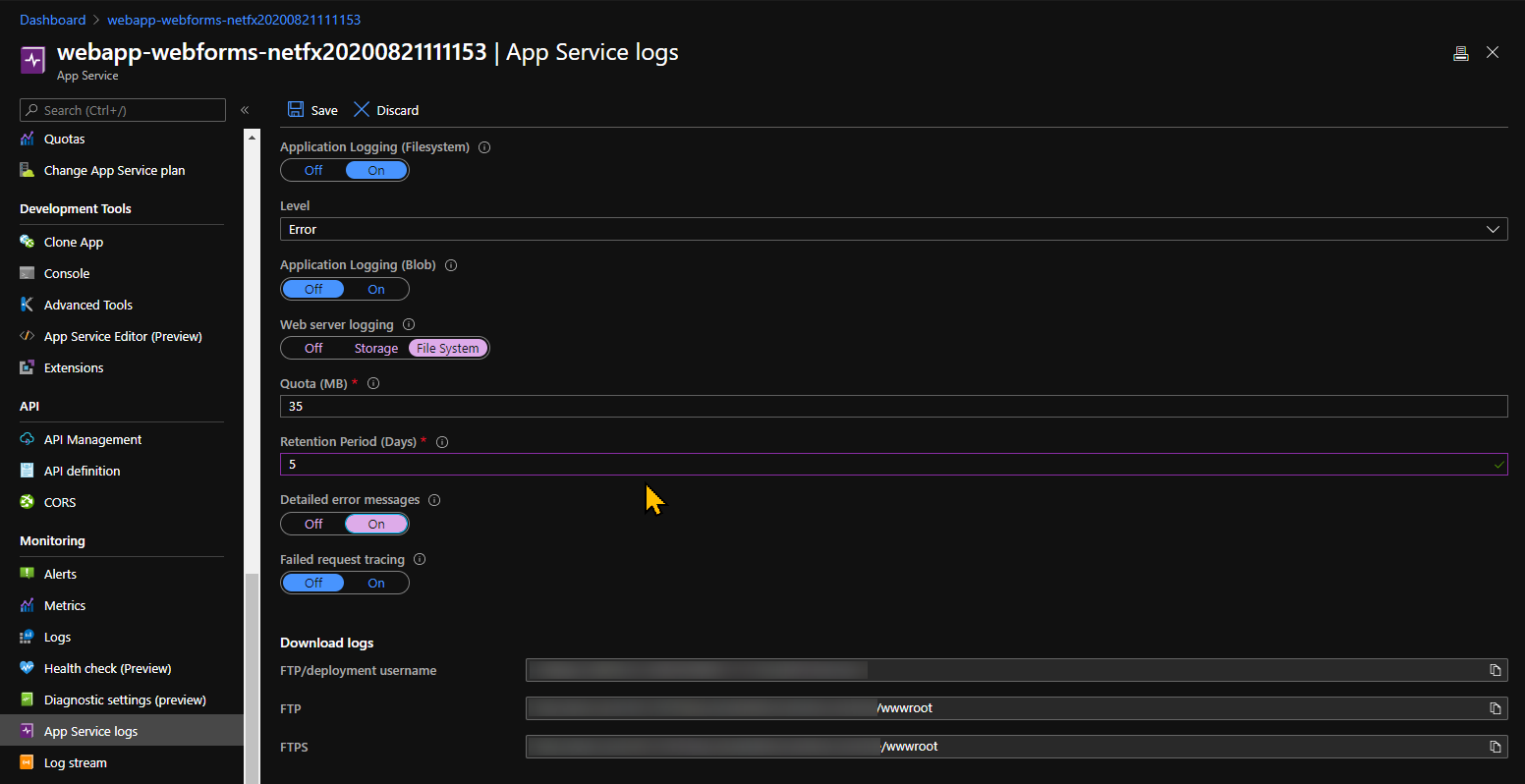Click the FTP/deployment username field

pos(1016,670)
